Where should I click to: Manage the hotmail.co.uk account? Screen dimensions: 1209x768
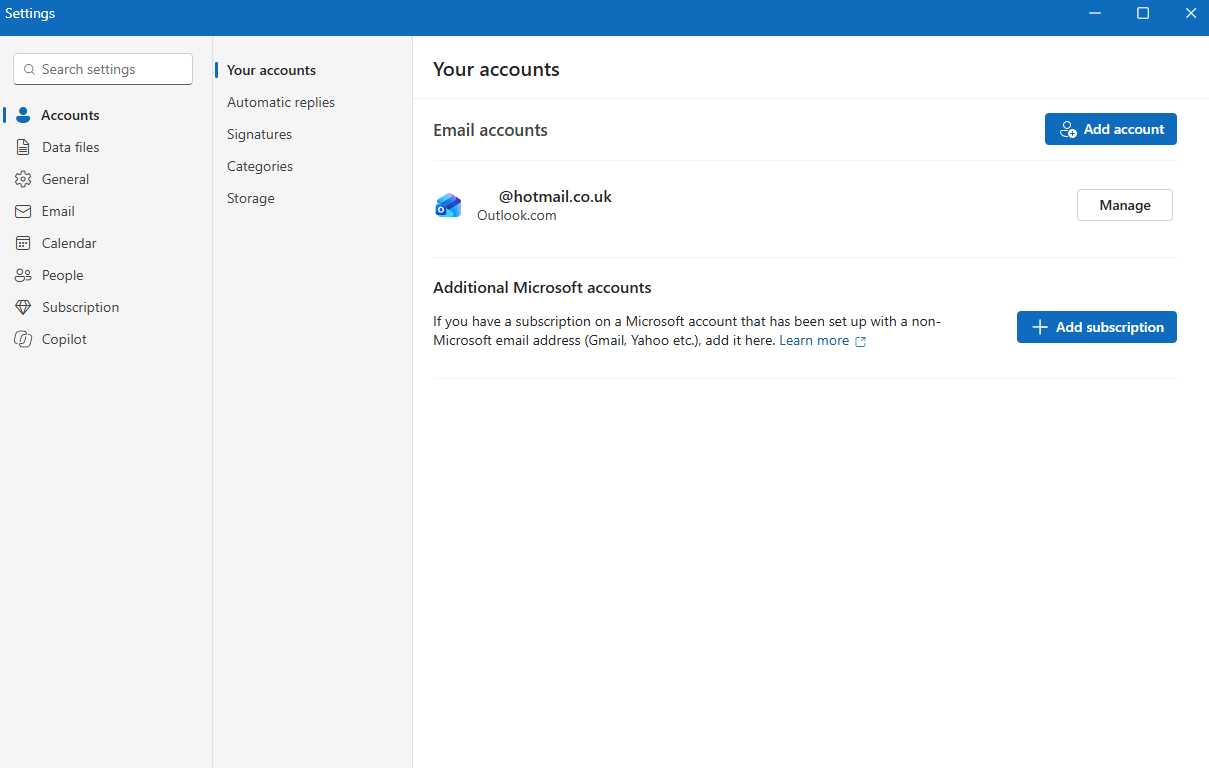tap(1125, 205)
